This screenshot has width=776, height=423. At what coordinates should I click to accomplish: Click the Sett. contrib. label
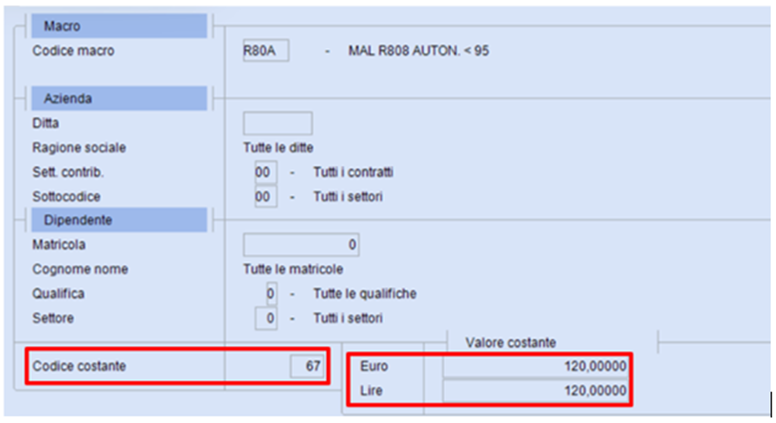coord(68,172)
